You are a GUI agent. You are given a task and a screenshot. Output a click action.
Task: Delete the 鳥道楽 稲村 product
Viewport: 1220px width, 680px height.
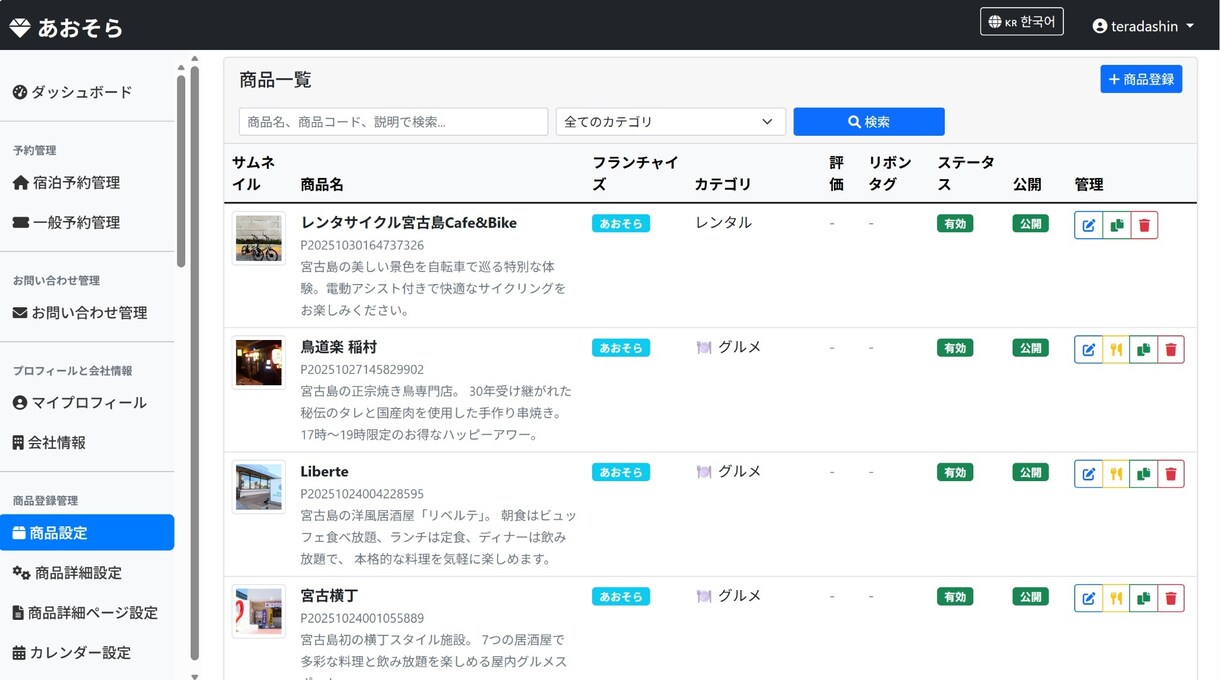point(1171,349)
